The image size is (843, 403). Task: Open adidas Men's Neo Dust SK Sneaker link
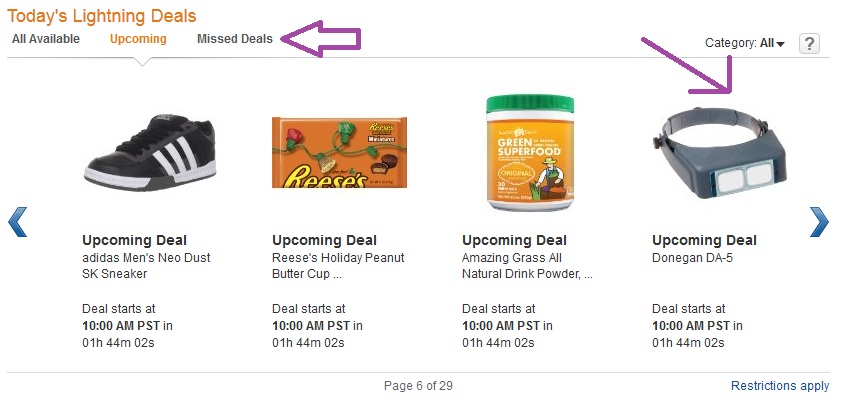[x=146, y=265]
